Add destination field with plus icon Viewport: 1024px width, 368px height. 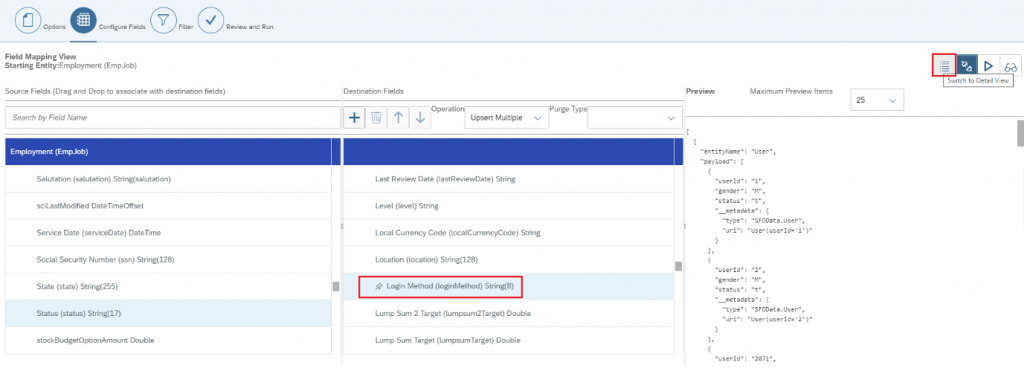pyautogui.click(x=354, y=117)
